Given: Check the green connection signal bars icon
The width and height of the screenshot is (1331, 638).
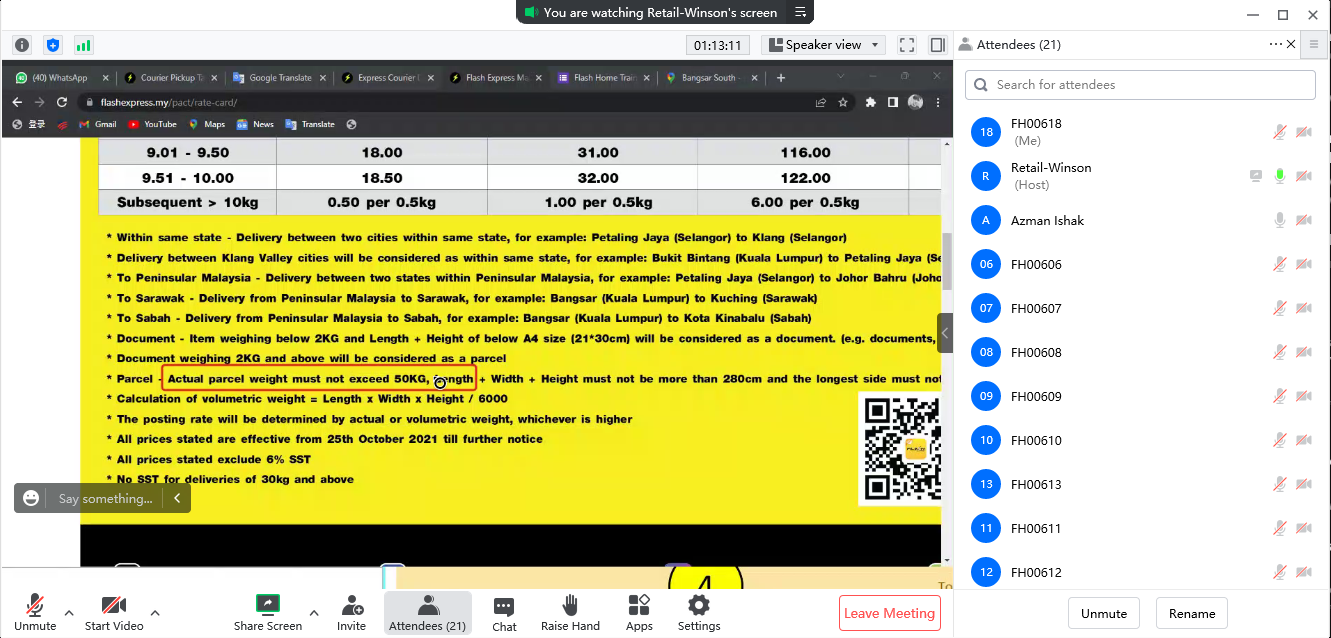Looking at the screenshot, I should [83, 45].
